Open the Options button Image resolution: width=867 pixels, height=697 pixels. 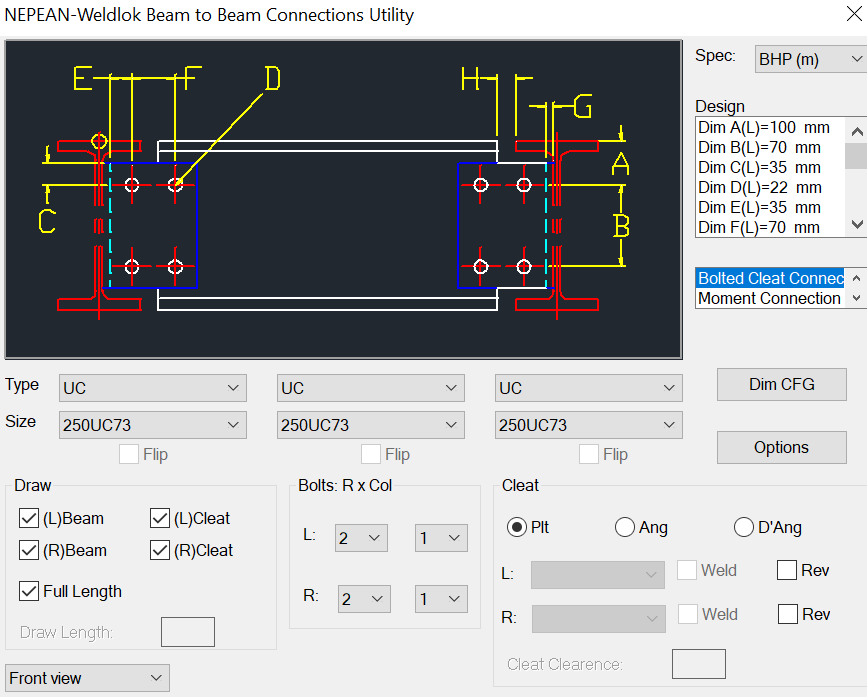tap(781, 447)
